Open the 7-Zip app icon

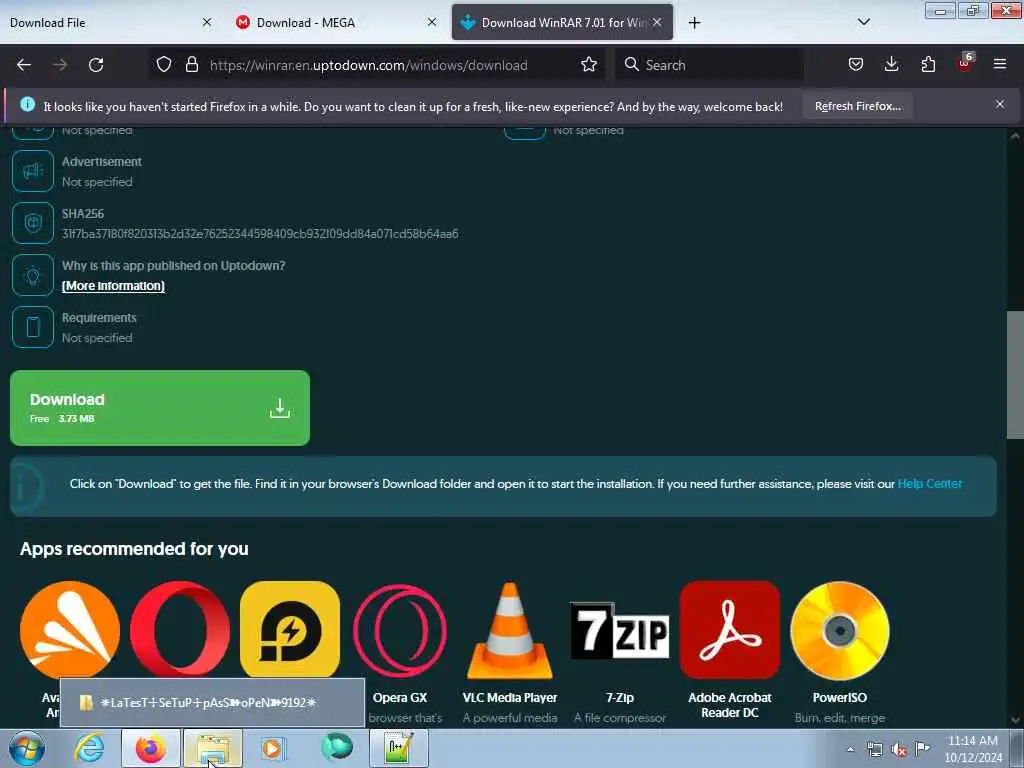click(620, 630)
